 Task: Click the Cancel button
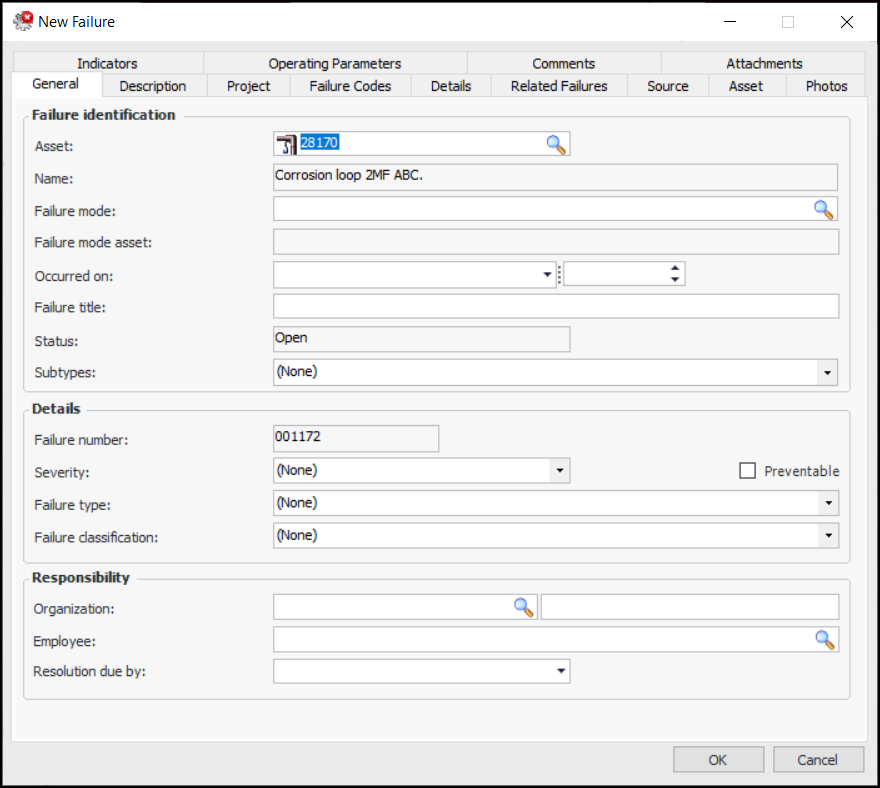click(817, 760)
